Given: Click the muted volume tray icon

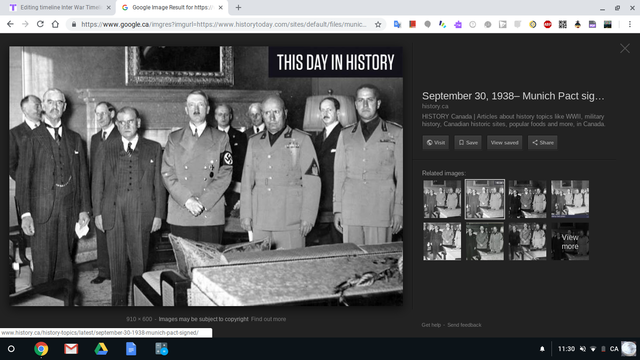Looking at the screenshot, I should (583, 349).
